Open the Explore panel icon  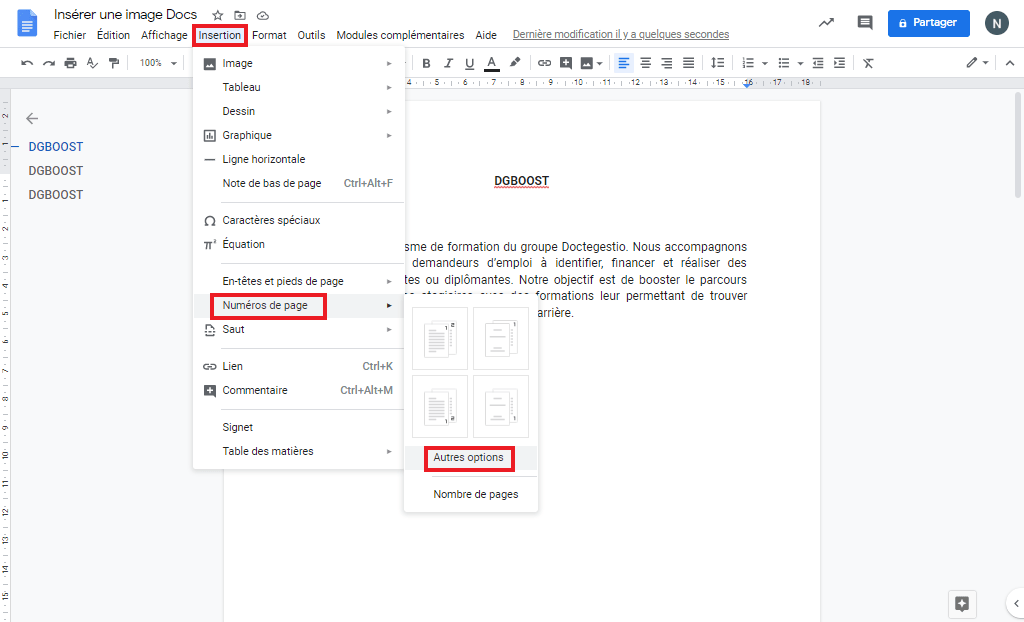pyautogui.click(x=962, y=604)
